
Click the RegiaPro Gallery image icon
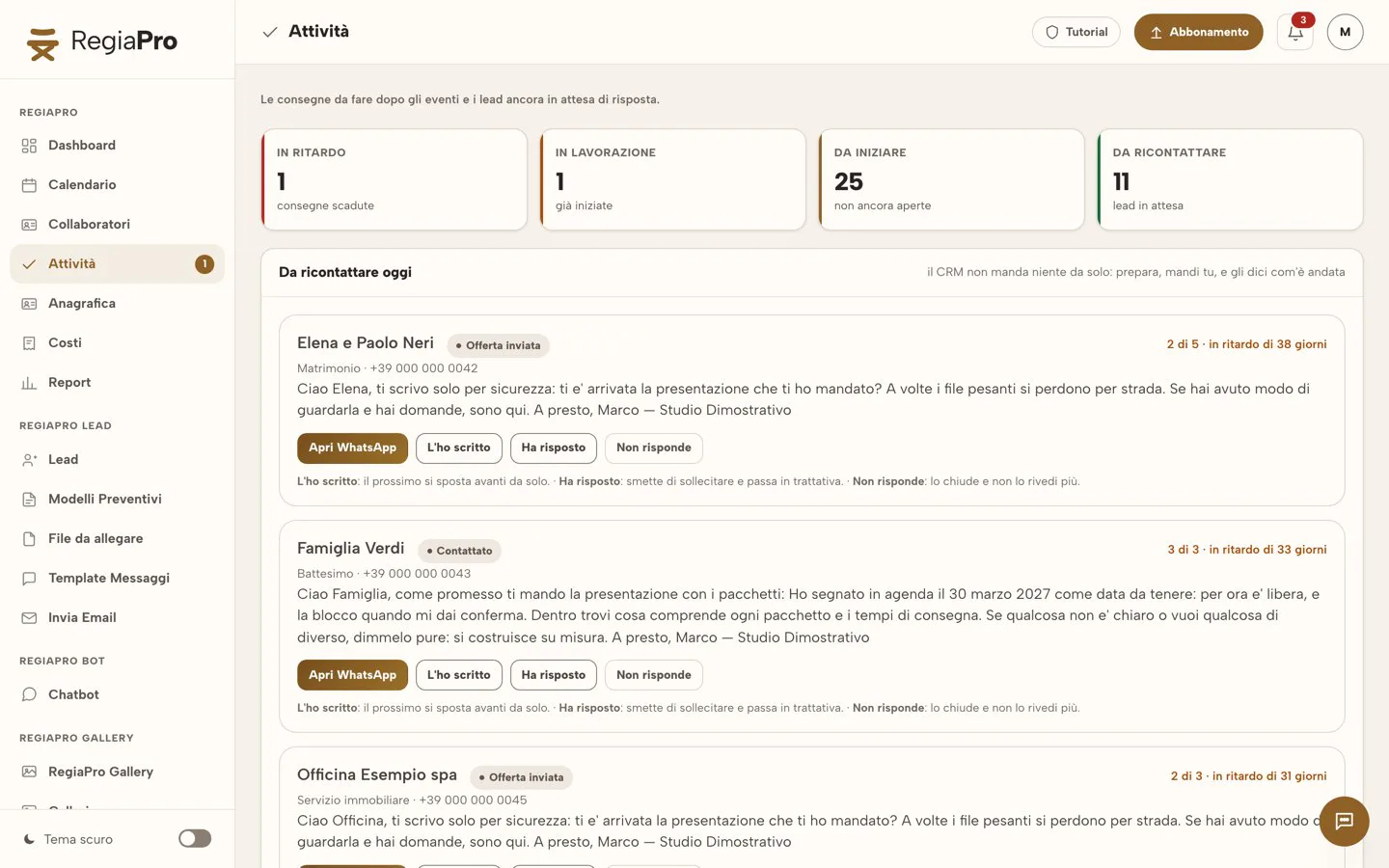[29, 773]
